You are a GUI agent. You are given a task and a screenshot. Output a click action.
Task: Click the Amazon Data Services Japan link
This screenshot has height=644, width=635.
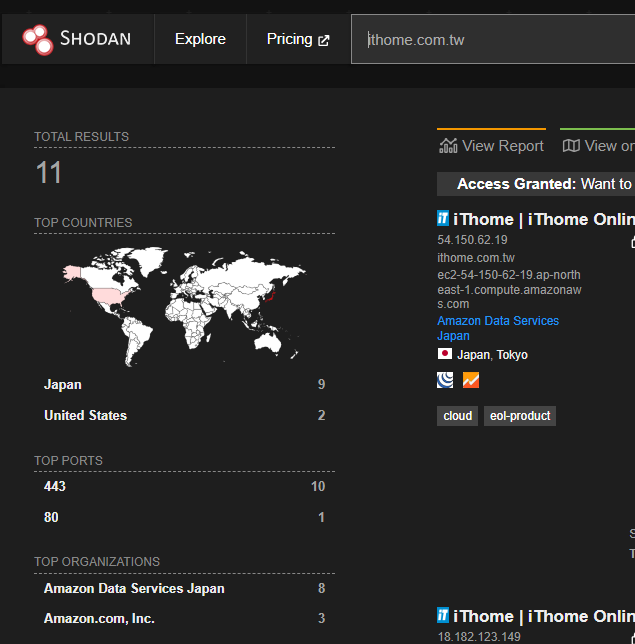[x=498, y=328]
